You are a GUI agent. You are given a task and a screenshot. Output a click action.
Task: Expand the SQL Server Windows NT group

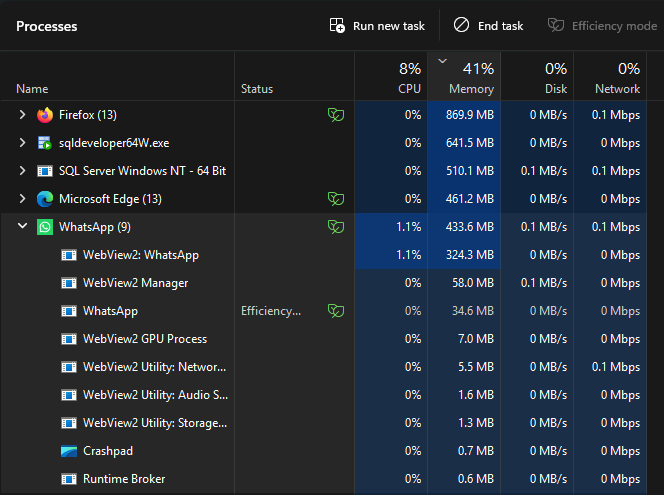point(22,171)
